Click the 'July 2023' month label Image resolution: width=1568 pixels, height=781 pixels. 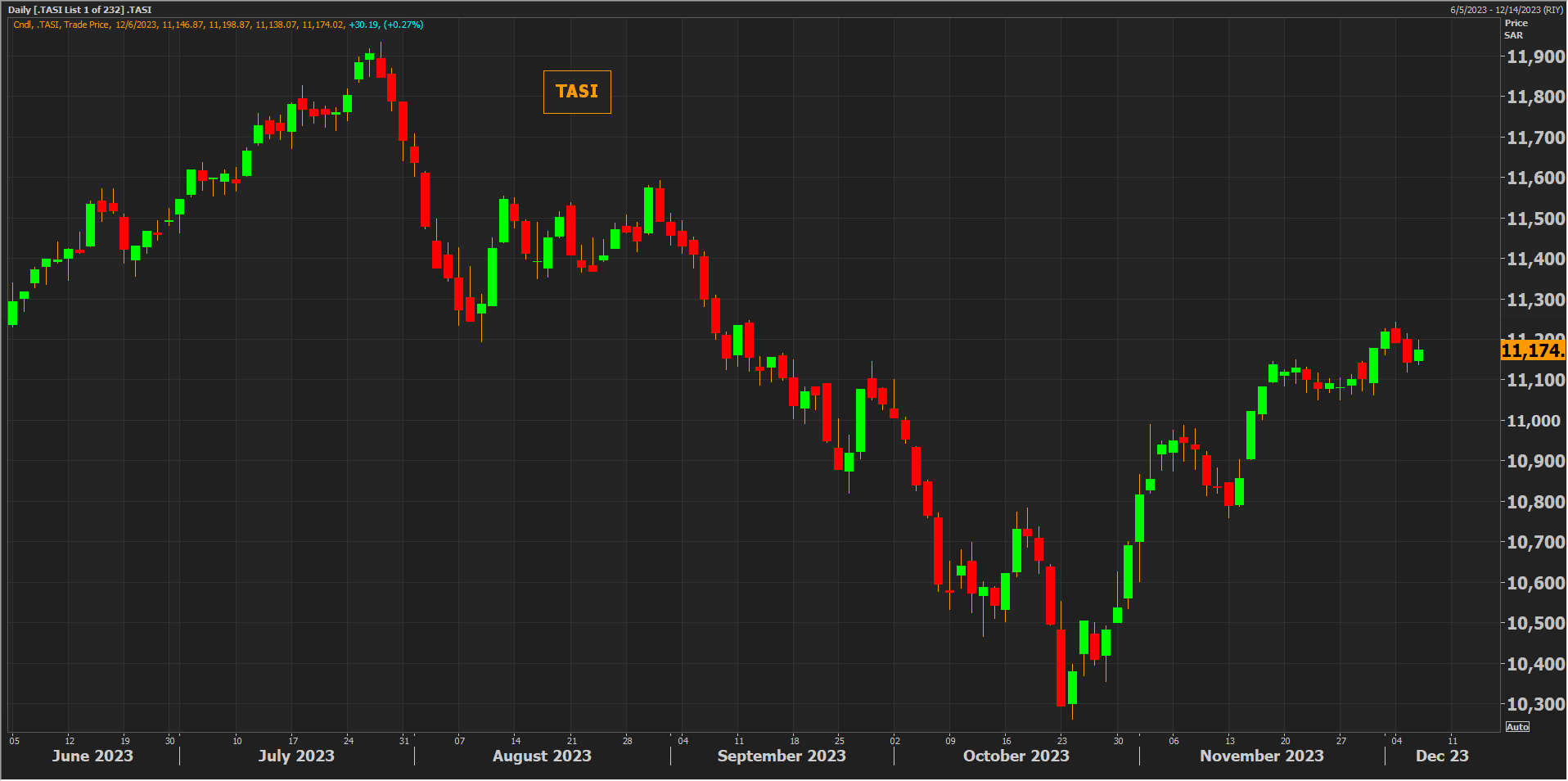[296, 756]
